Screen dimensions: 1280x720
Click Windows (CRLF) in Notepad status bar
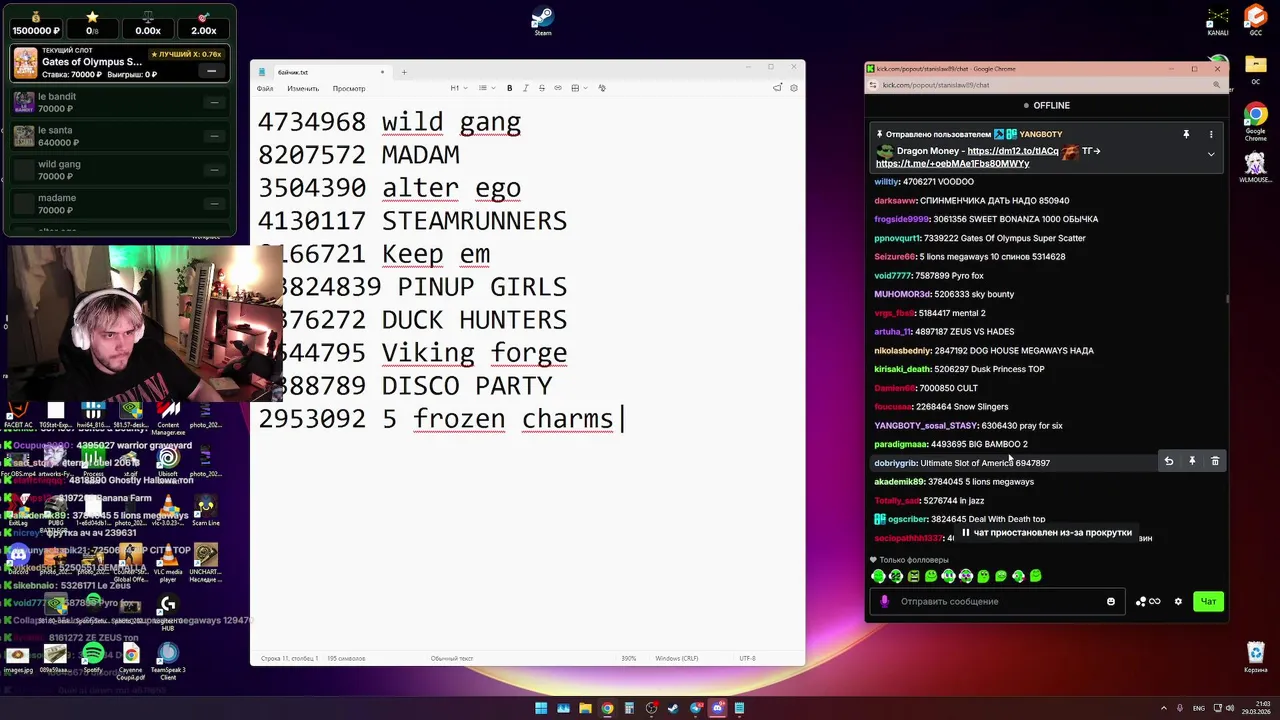click(x=677, y=658)
